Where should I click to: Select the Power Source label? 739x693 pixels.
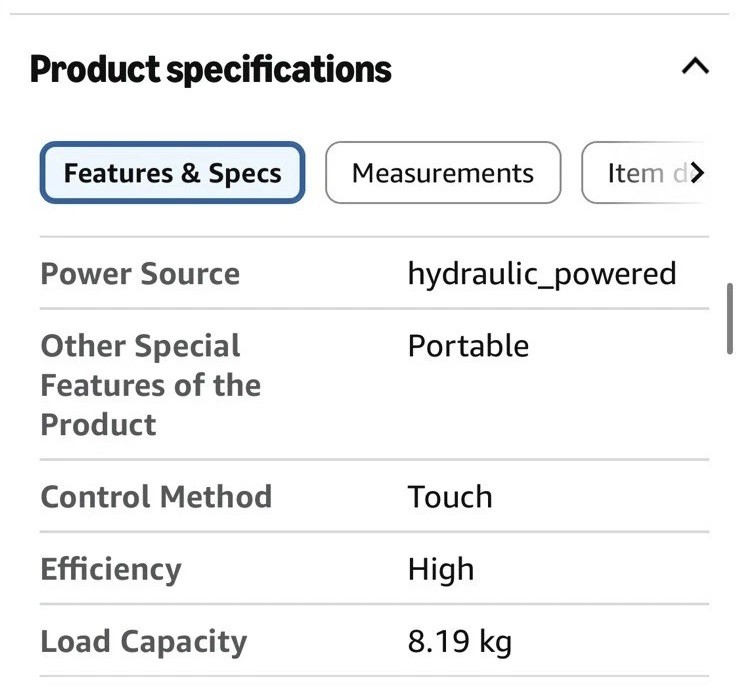pyautogui.click(x=140, y=273)
